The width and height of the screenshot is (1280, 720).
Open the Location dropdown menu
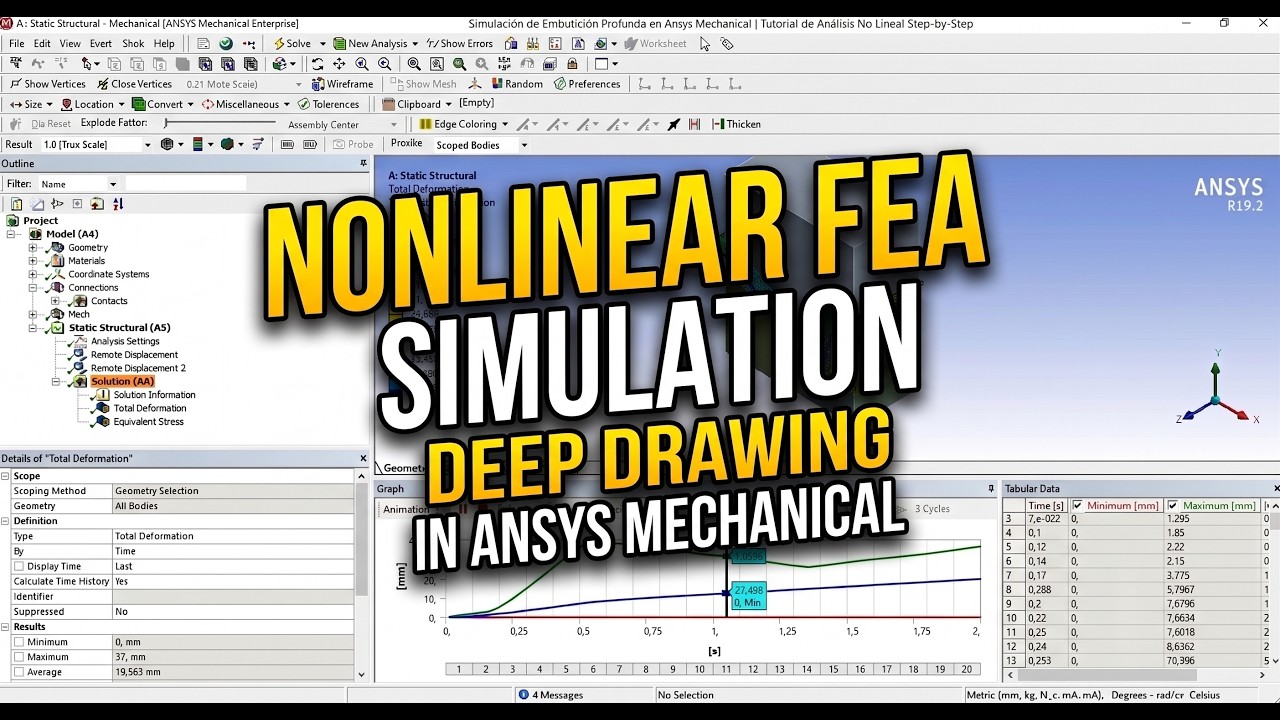click(93, 104)
